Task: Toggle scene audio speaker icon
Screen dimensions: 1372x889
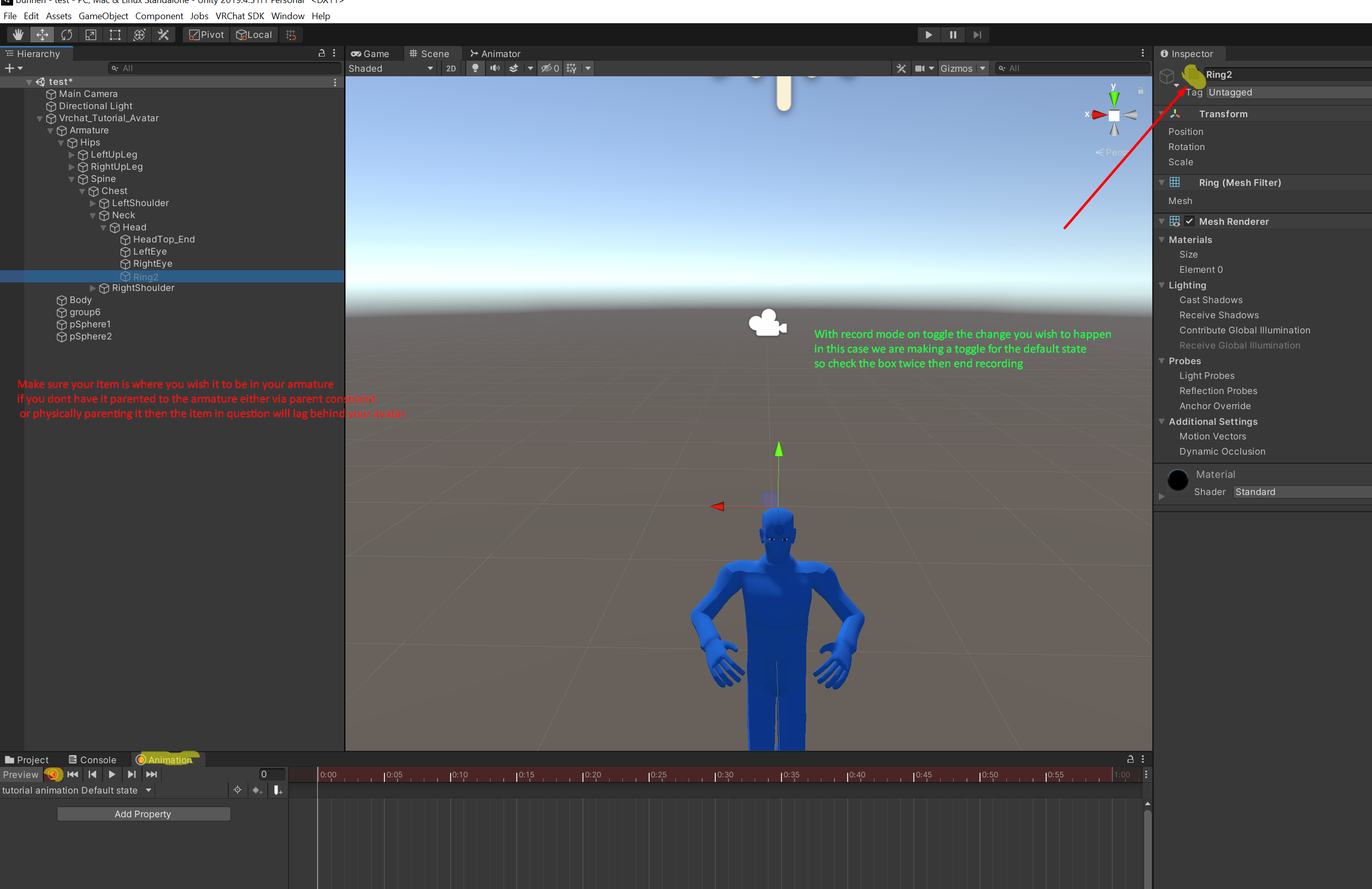Action: coord(495,69)
